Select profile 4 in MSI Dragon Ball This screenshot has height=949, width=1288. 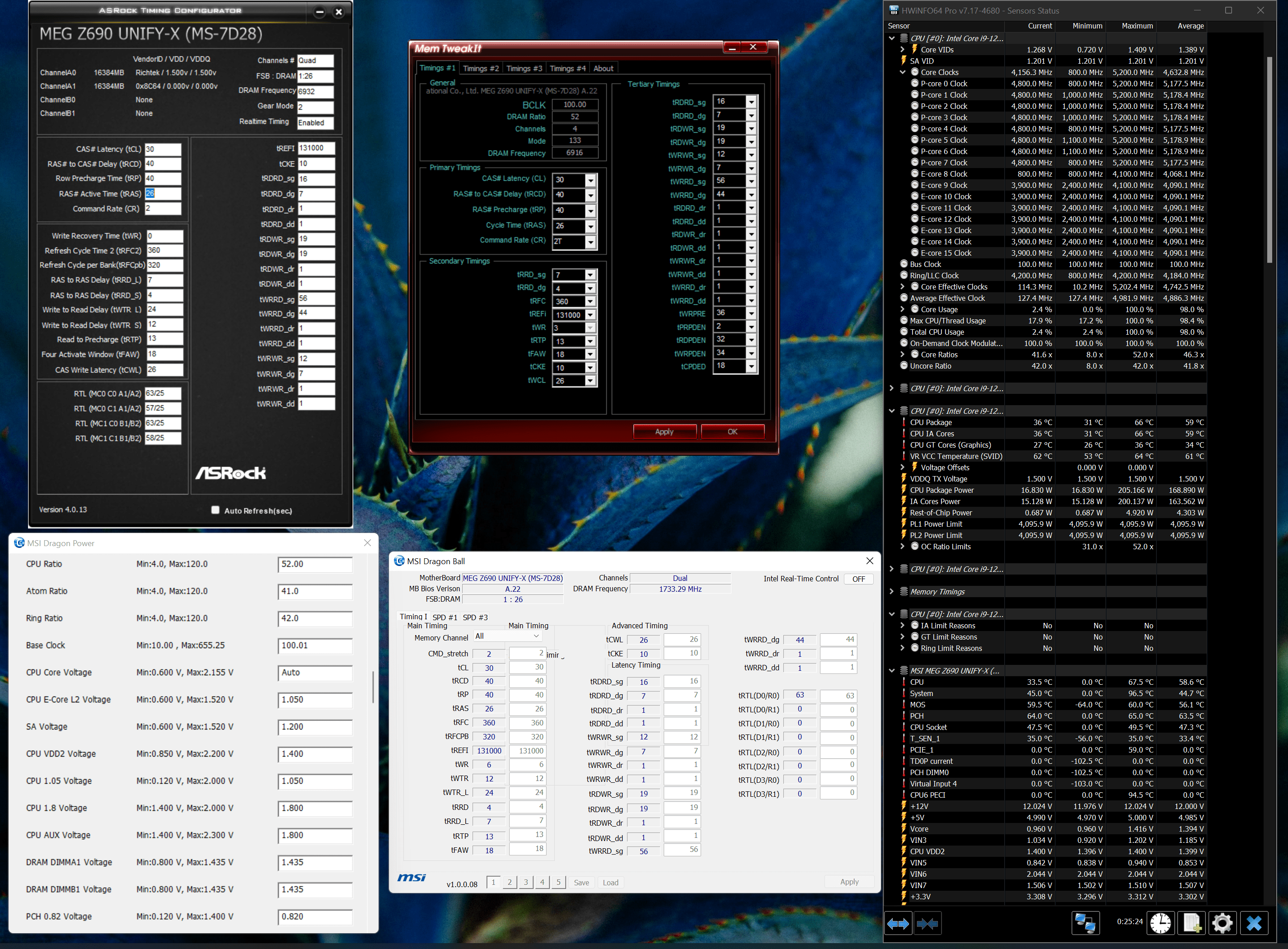[x=542, y=882]
